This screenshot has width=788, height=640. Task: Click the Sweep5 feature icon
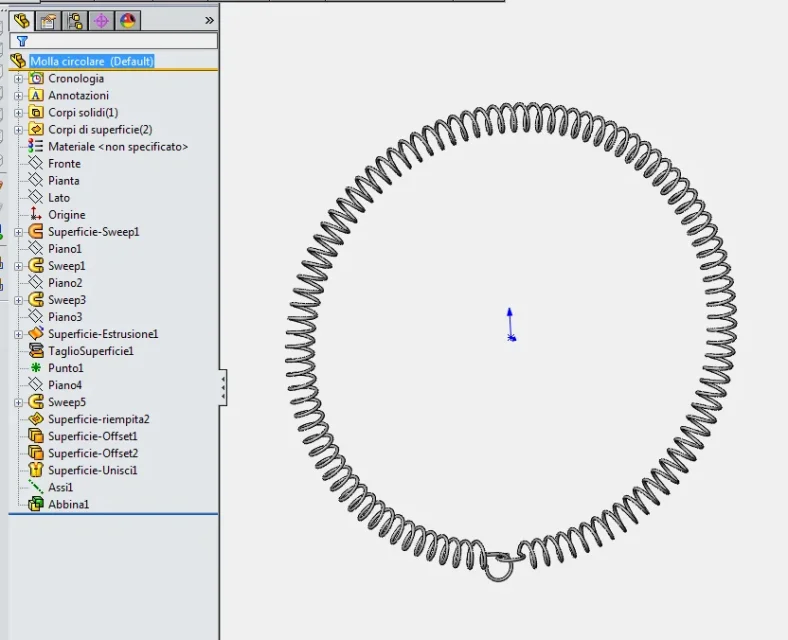pos(36,402)
